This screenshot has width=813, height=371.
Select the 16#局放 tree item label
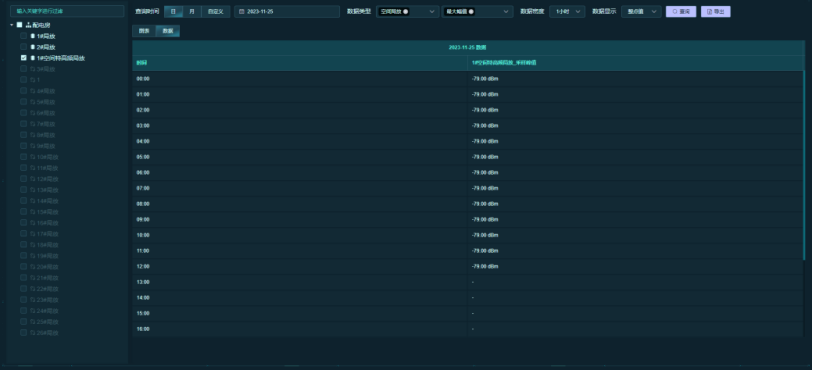[47, 223]
